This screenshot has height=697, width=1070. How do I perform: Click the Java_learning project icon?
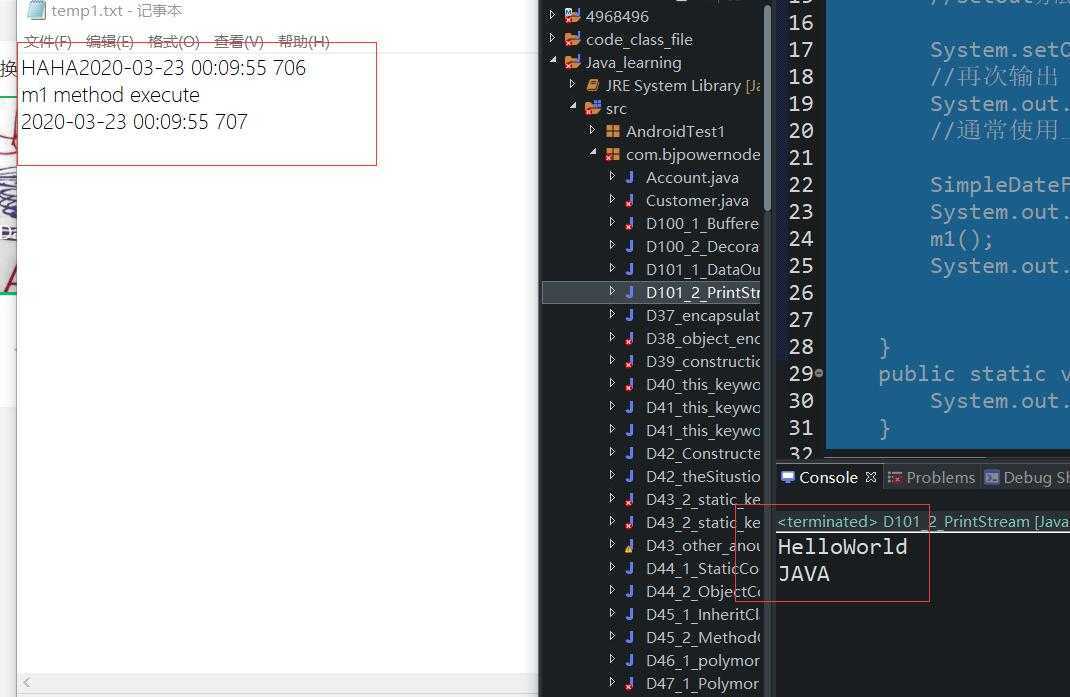click(x=573, y=62)
